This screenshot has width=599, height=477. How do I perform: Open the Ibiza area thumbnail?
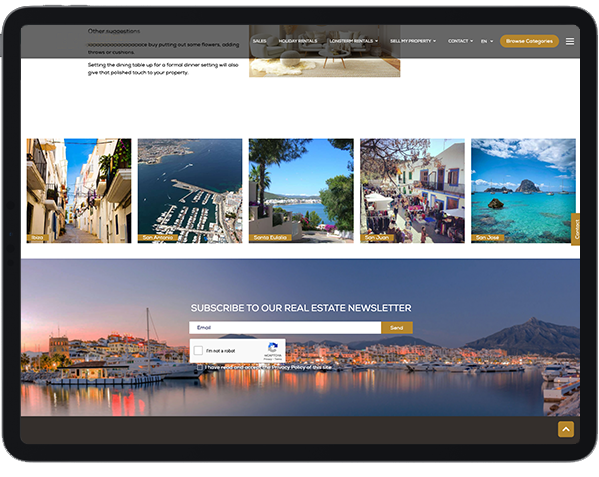coord(79,191)
